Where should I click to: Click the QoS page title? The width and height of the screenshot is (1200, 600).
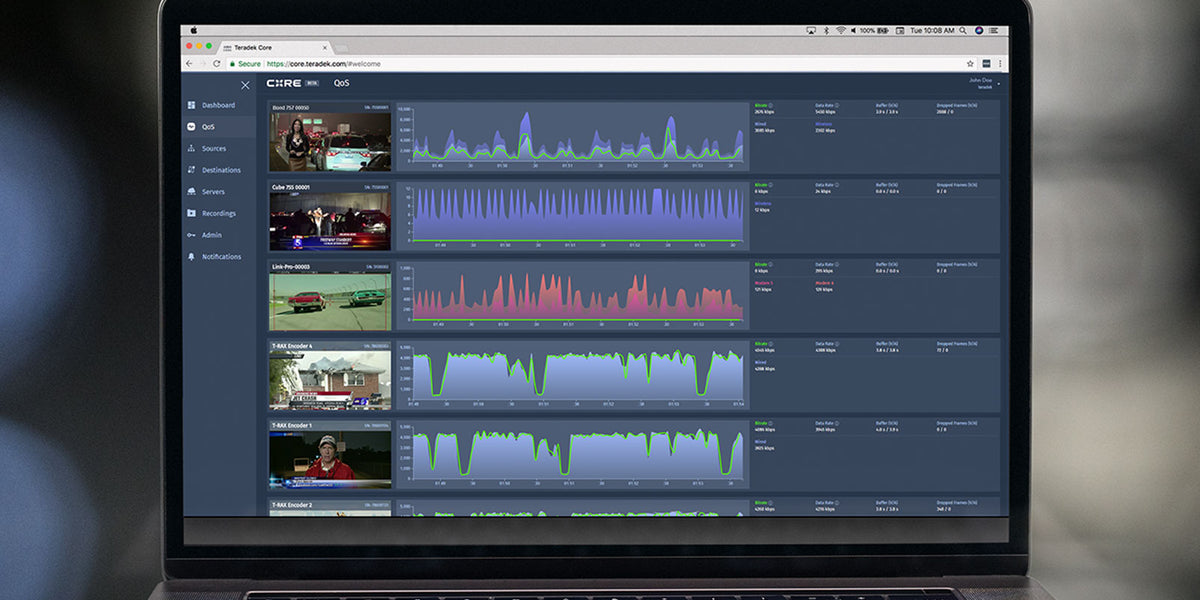341,83
